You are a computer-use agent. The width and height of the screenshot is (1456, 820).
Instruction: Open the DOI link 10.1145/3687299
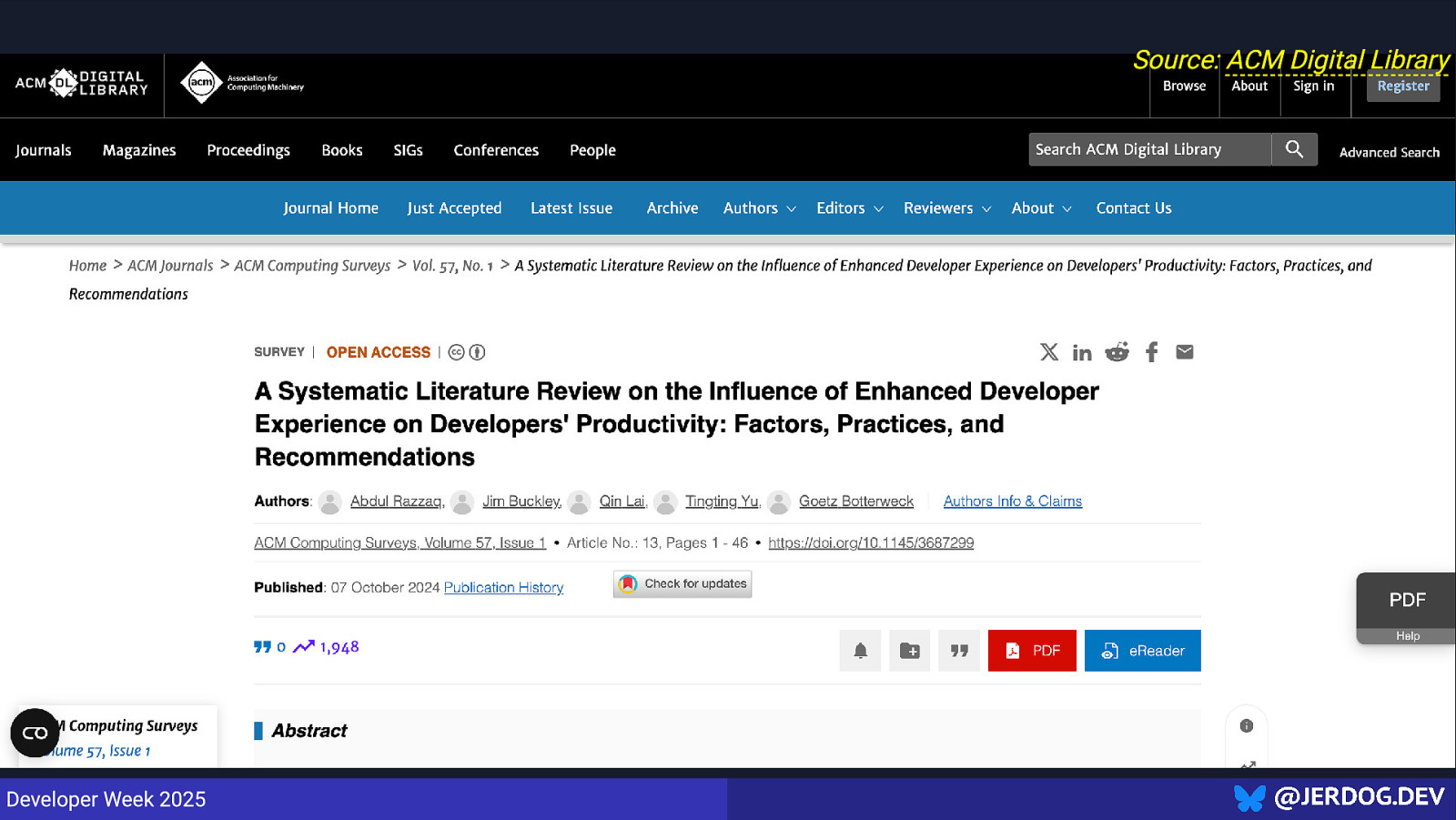871,543
